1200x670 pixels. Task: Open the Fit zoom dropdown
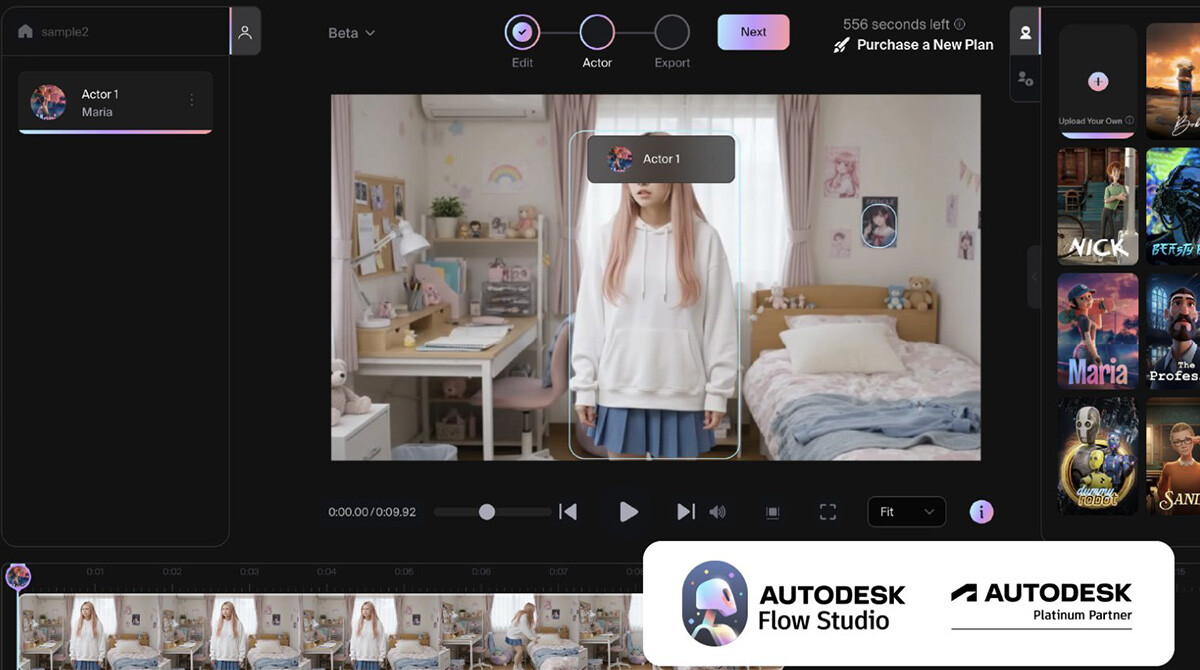coord(907,512)
